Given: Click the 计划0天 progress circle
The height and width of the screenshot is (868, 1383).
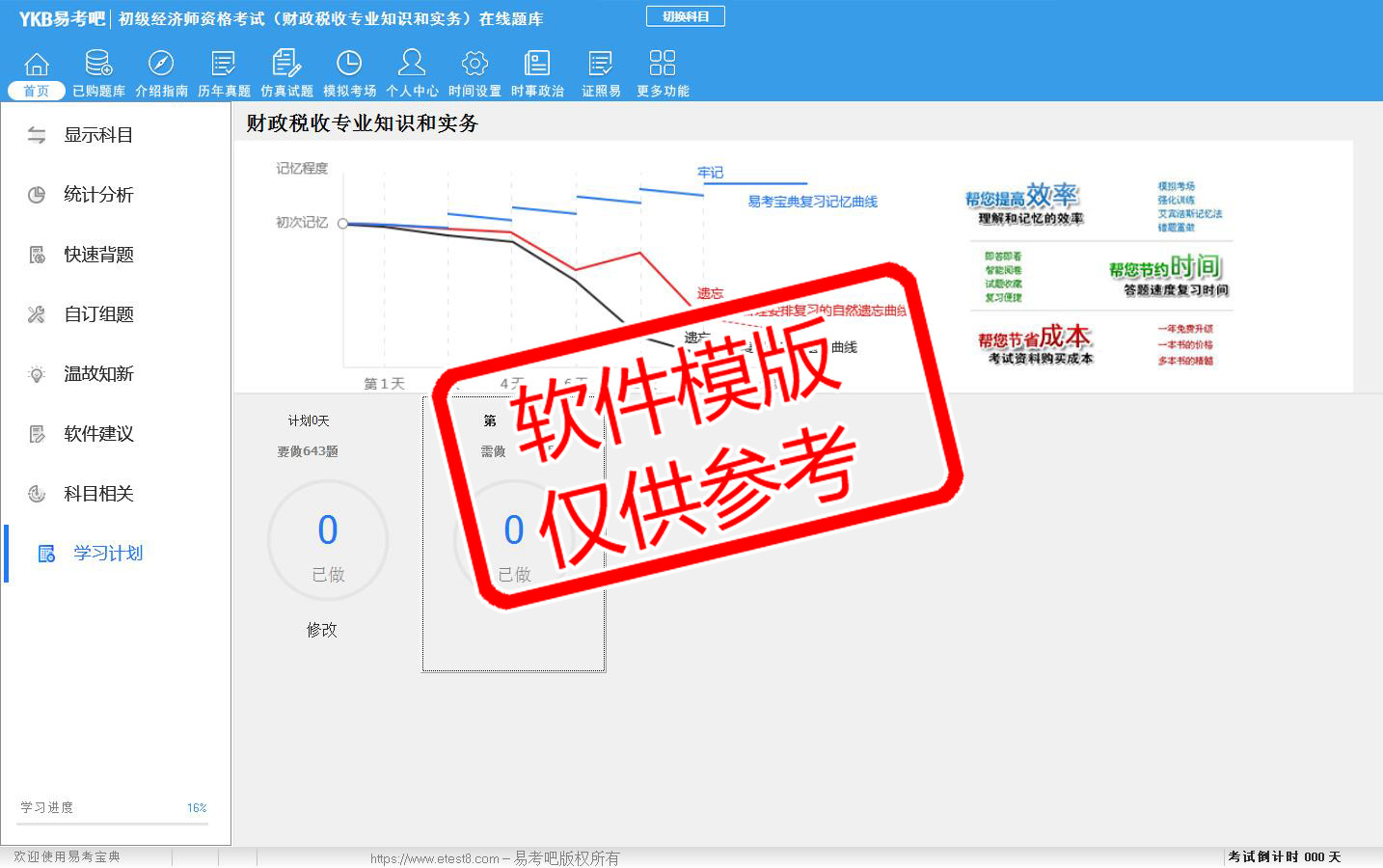Looking at the screenshot, I should pos(328,541).
